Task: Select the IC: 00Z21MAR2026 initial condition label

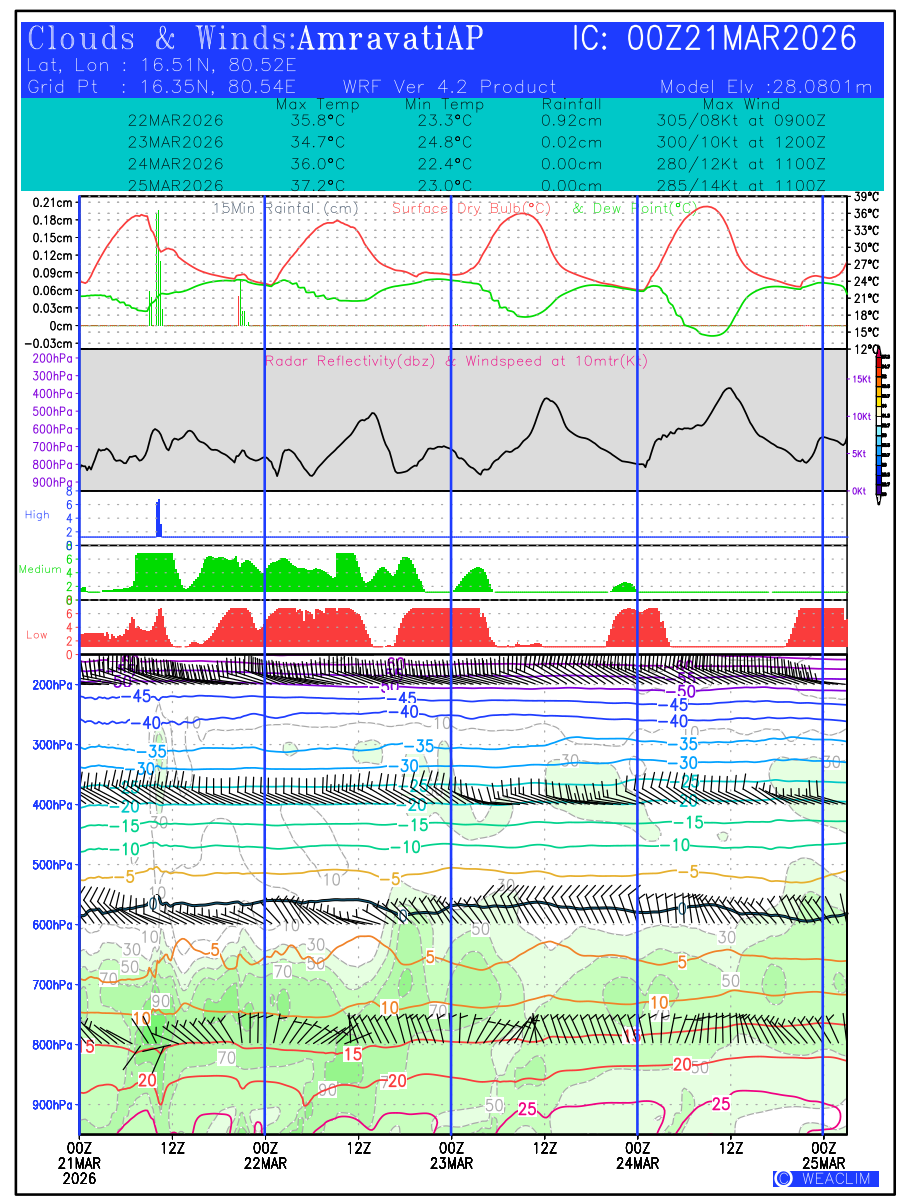Action: coord(714,39)
